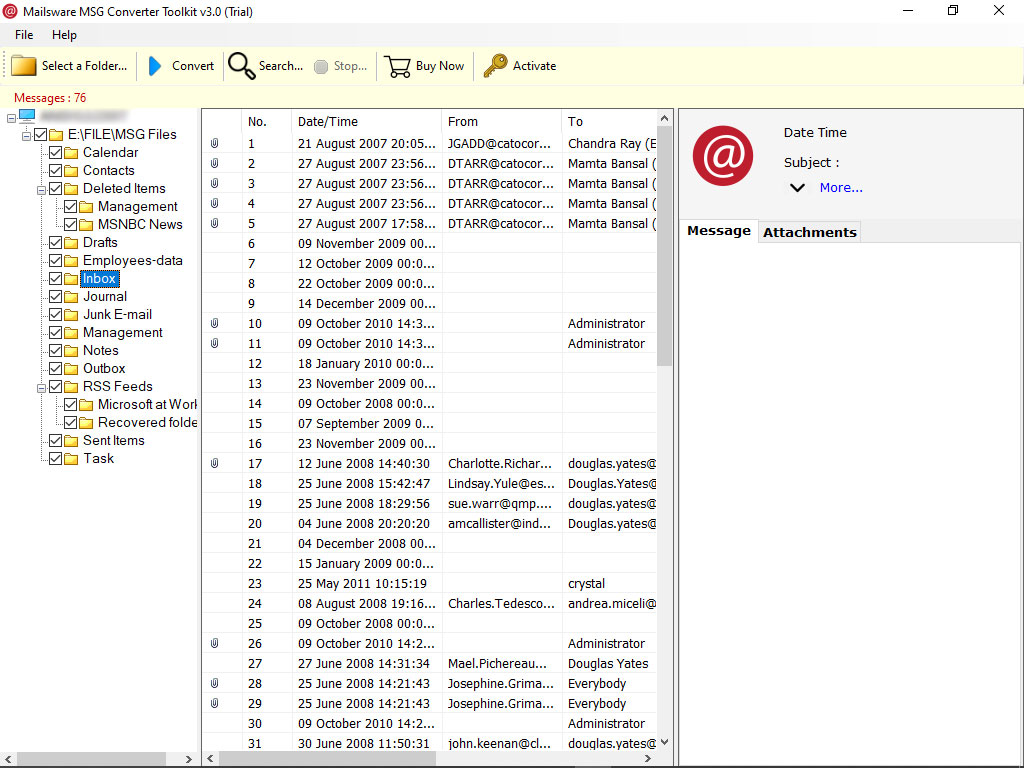Click the Search... button label
The height and width of the screenshot is (768, 1024).
(281, 66)
